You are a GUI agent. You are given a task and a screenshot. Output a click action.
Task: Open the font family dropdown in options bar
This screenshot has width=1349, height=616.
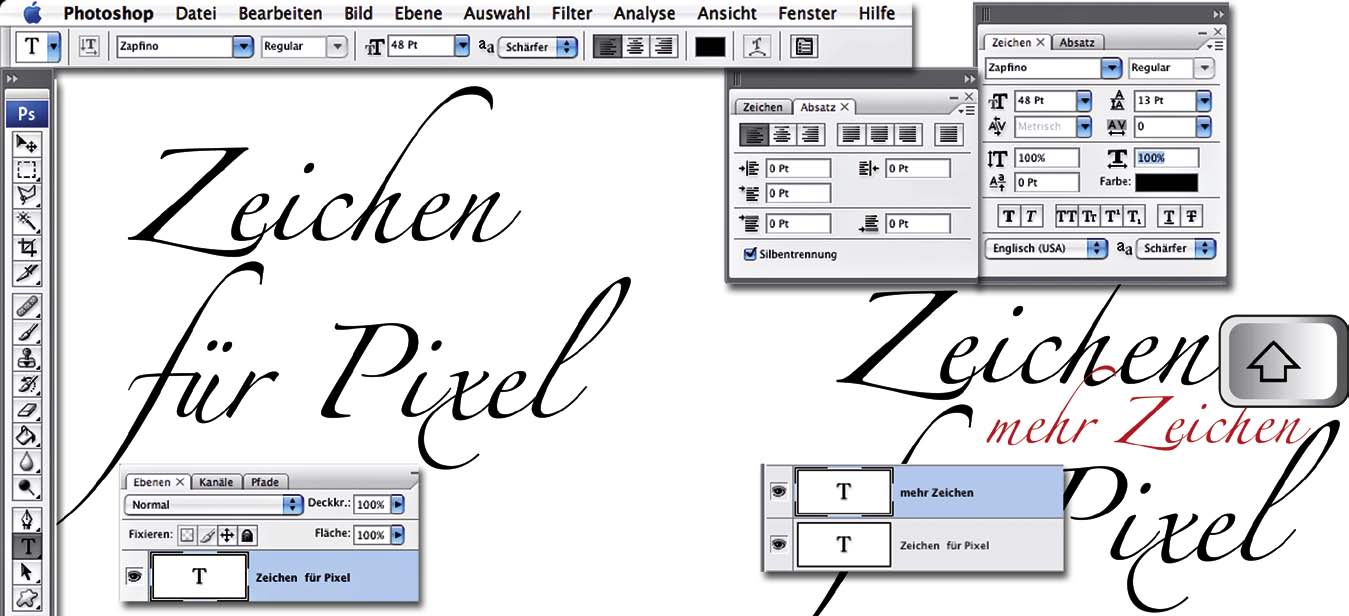pyautogui.click(x=242, y=46)
